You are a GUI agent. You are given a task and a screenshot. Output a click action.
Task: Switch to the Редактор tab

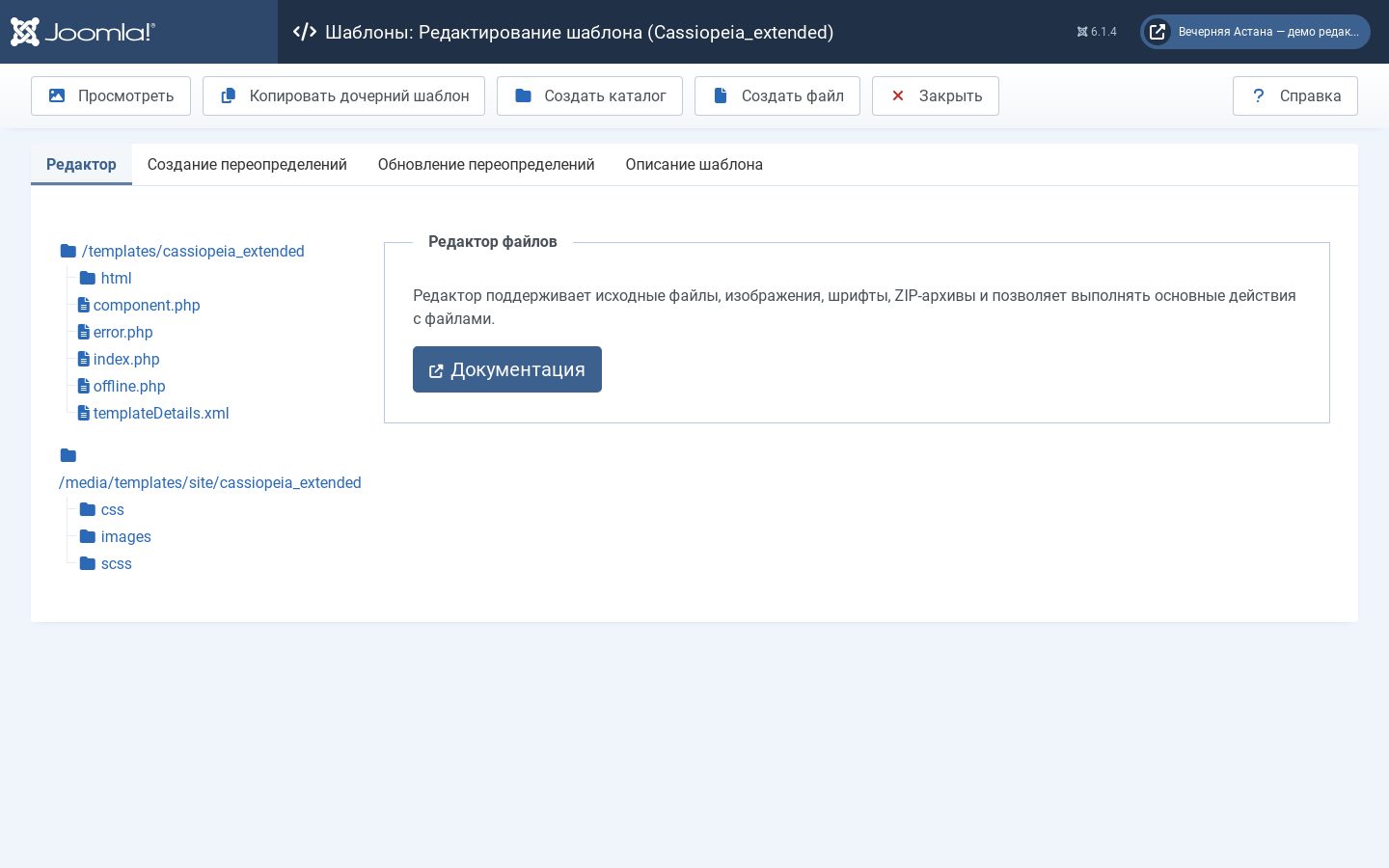pyautogui.click(x=81, y=164)
